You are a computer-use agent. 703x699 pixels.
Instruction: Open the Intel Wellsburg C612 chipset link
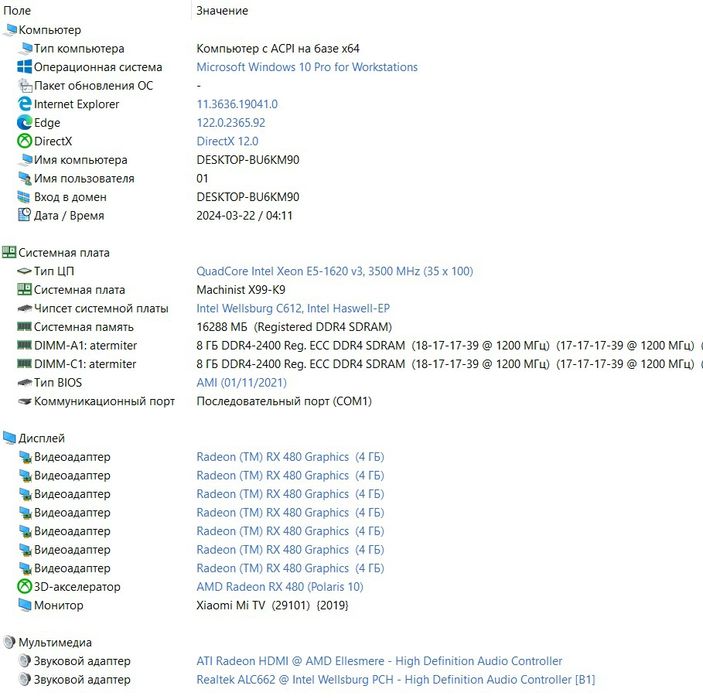(x=293, y=308)
